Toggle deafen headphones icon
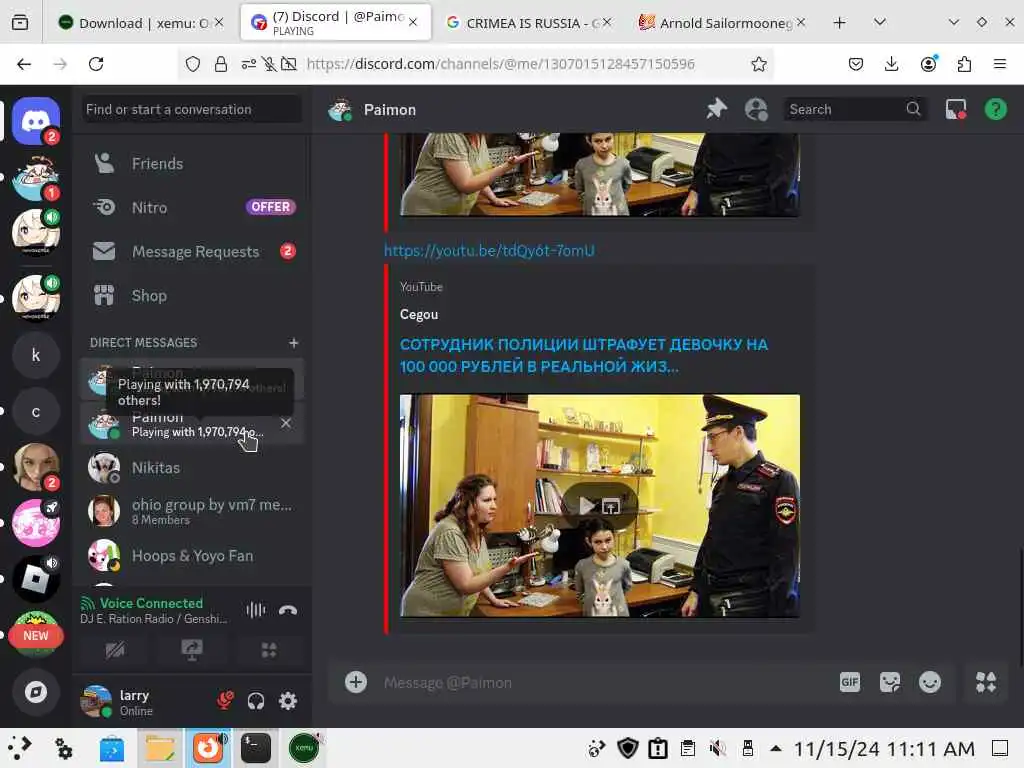The height and width of the screenshot is (768, 1024). click(x=256, y=701)
